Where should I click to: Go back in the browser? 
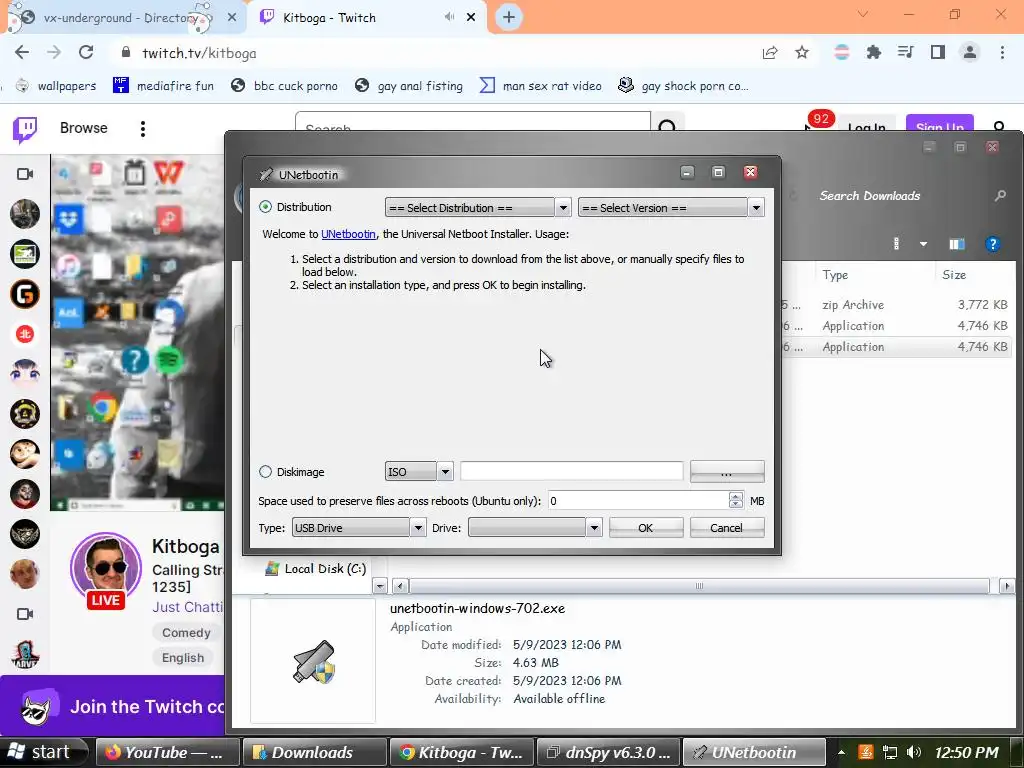point(22,53)
